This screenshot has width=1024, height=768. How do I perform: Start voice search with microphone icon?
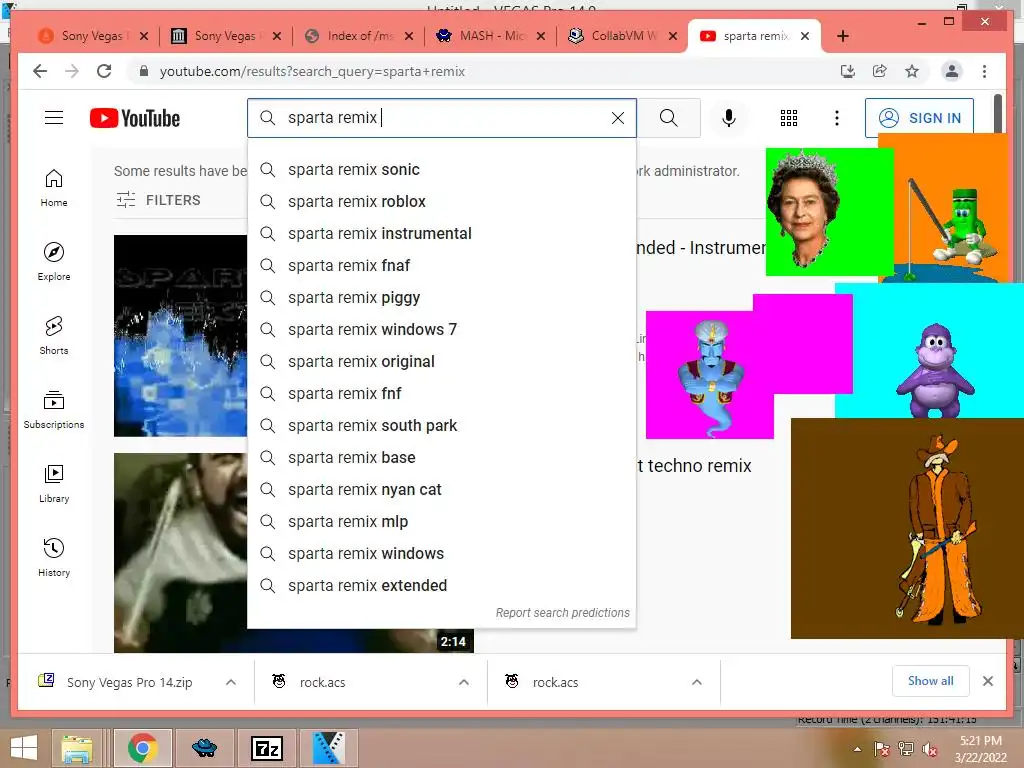(729, 118)
